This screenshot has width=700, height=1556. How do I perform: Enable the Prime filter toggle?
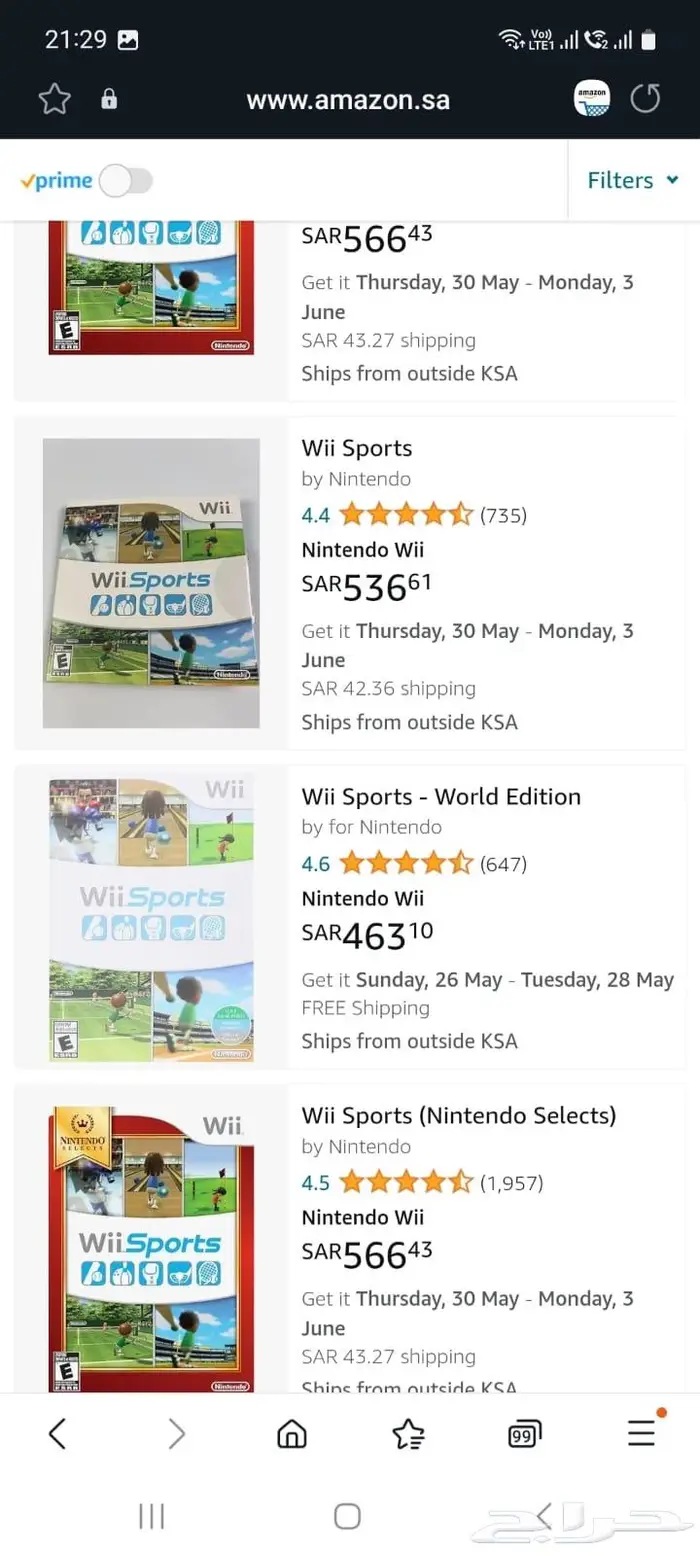[126, 181]
